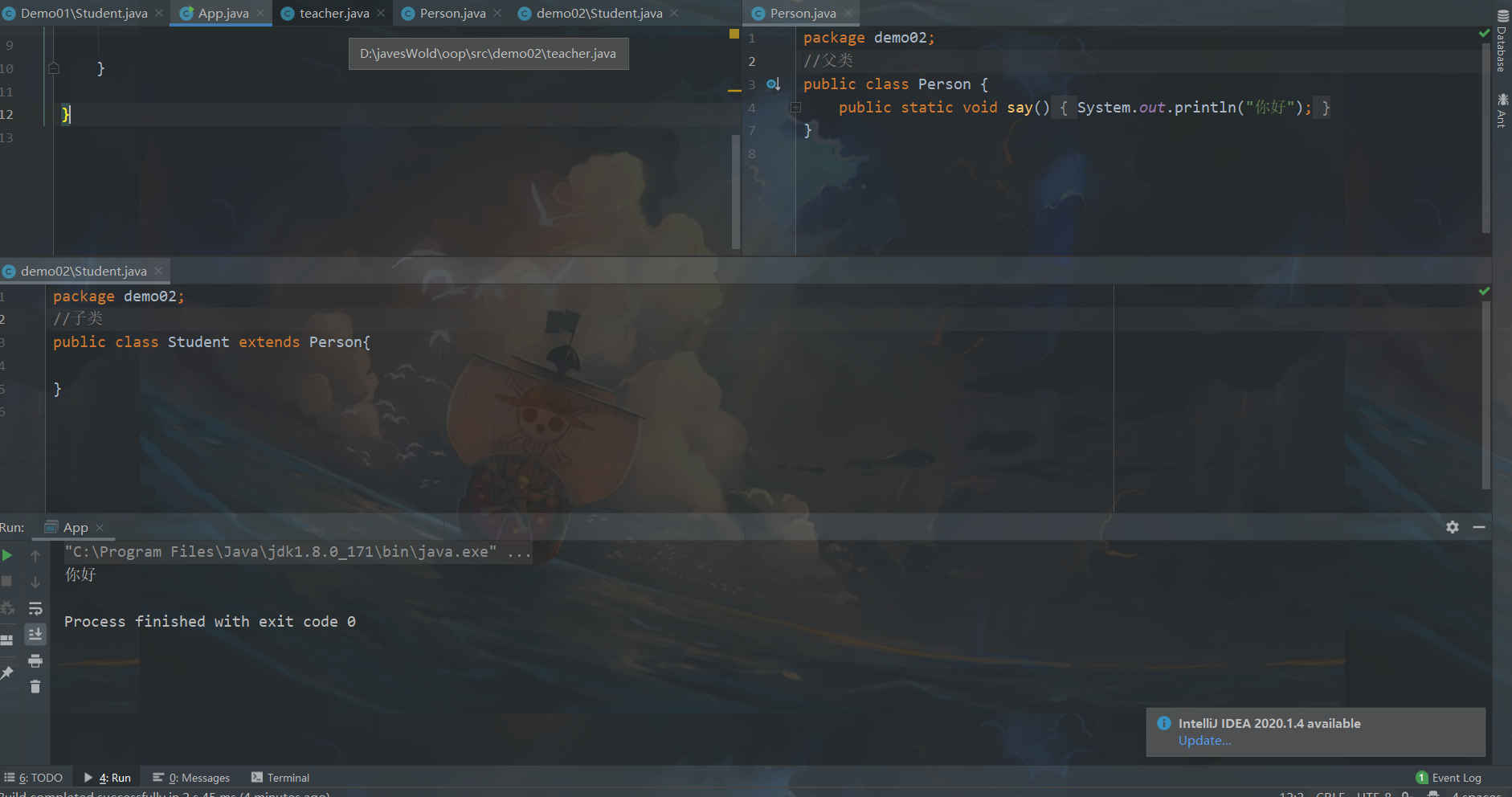This screenshot has width=1512, height=797.
Task: Click the Stop process square icon
Action: click(7, 581)
